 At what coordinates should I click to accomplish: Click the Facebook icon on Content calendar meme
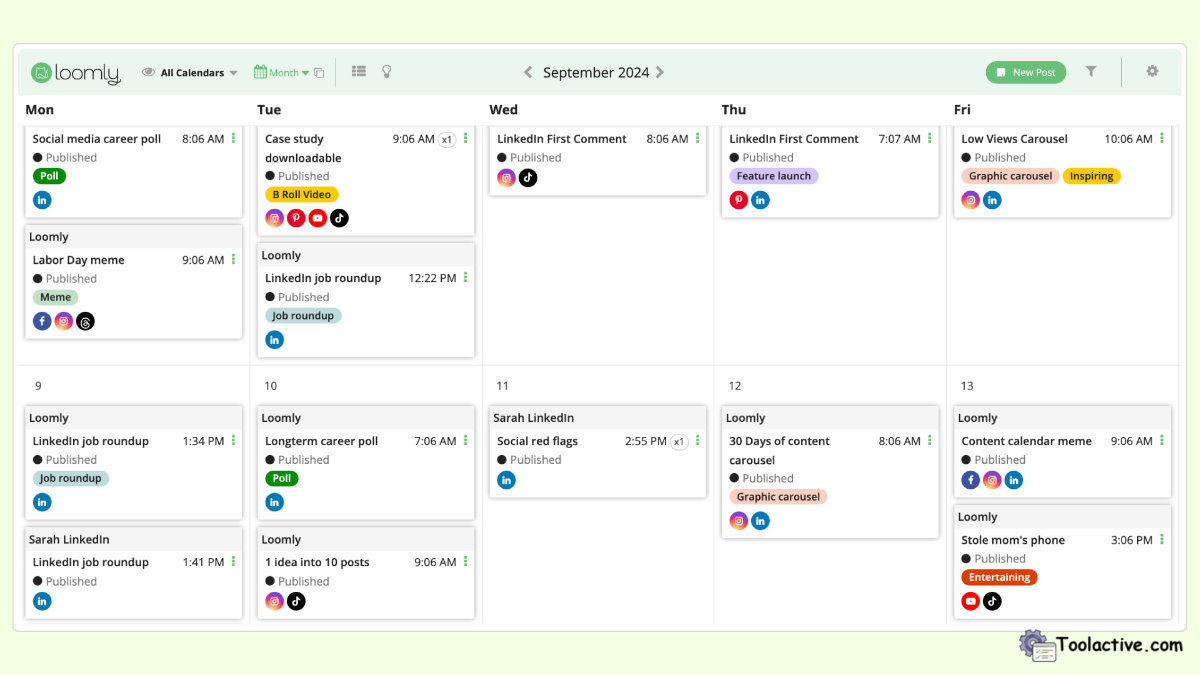pyautogui.click(x=970, y=480)
